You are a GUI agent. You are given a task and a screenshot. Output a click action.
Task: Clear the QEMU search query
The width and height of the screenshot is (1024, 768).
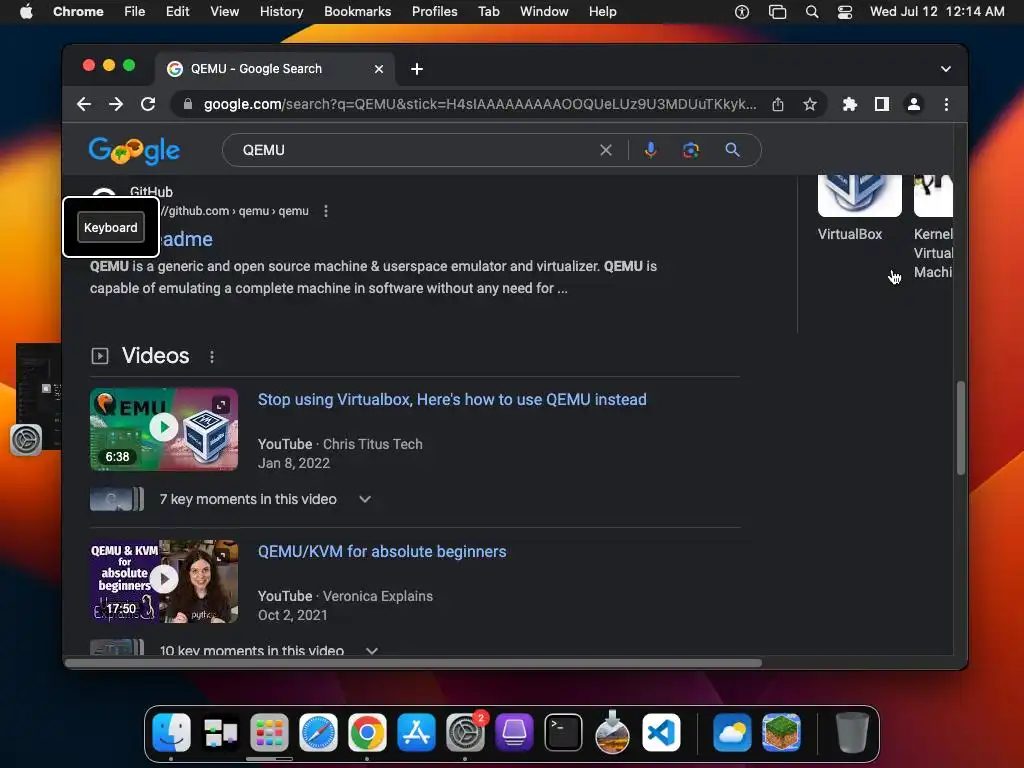point(606,150)
